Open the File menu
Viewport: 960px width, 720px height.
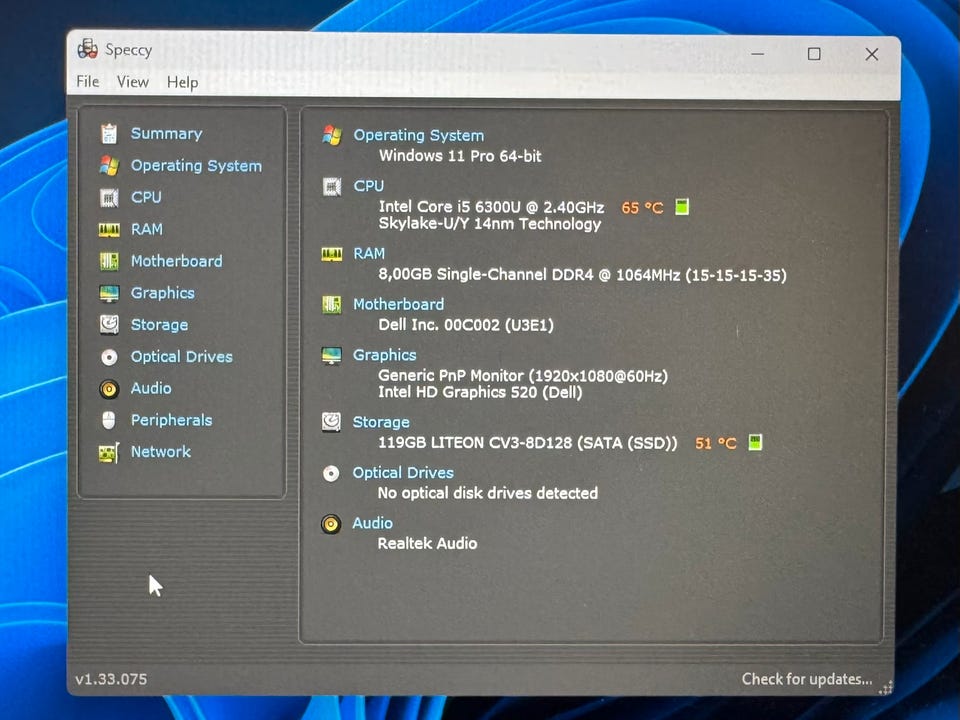coord(88,81)
